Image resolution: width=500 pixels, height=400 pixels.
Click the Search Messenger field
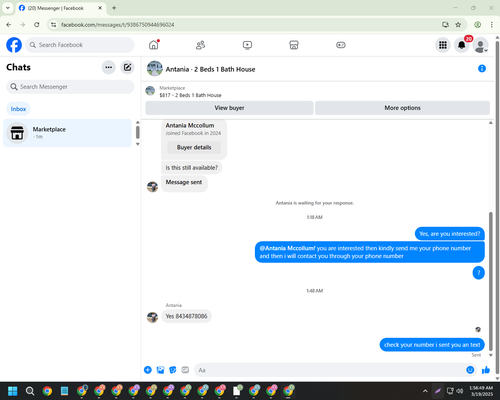tap(70, 87)
